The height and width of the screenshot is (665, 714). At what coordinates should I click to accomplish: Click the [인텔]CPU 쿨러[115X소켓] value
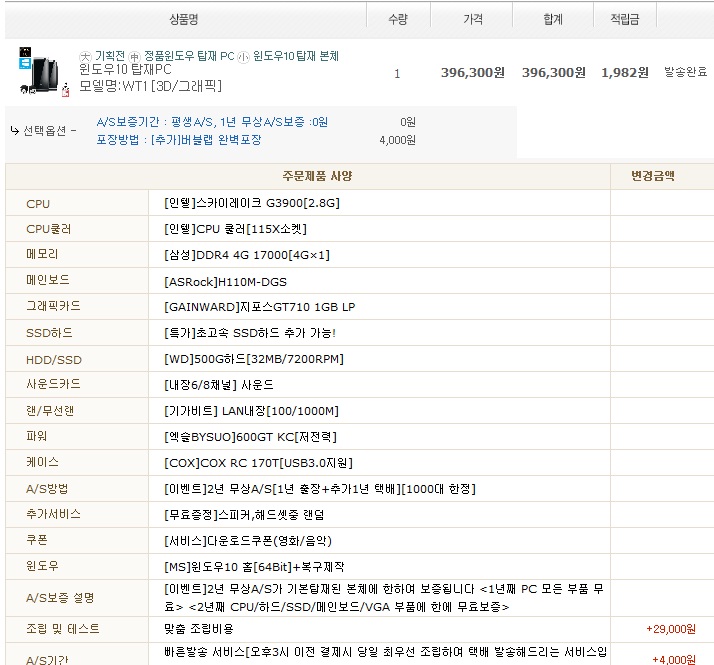point(235,229)
